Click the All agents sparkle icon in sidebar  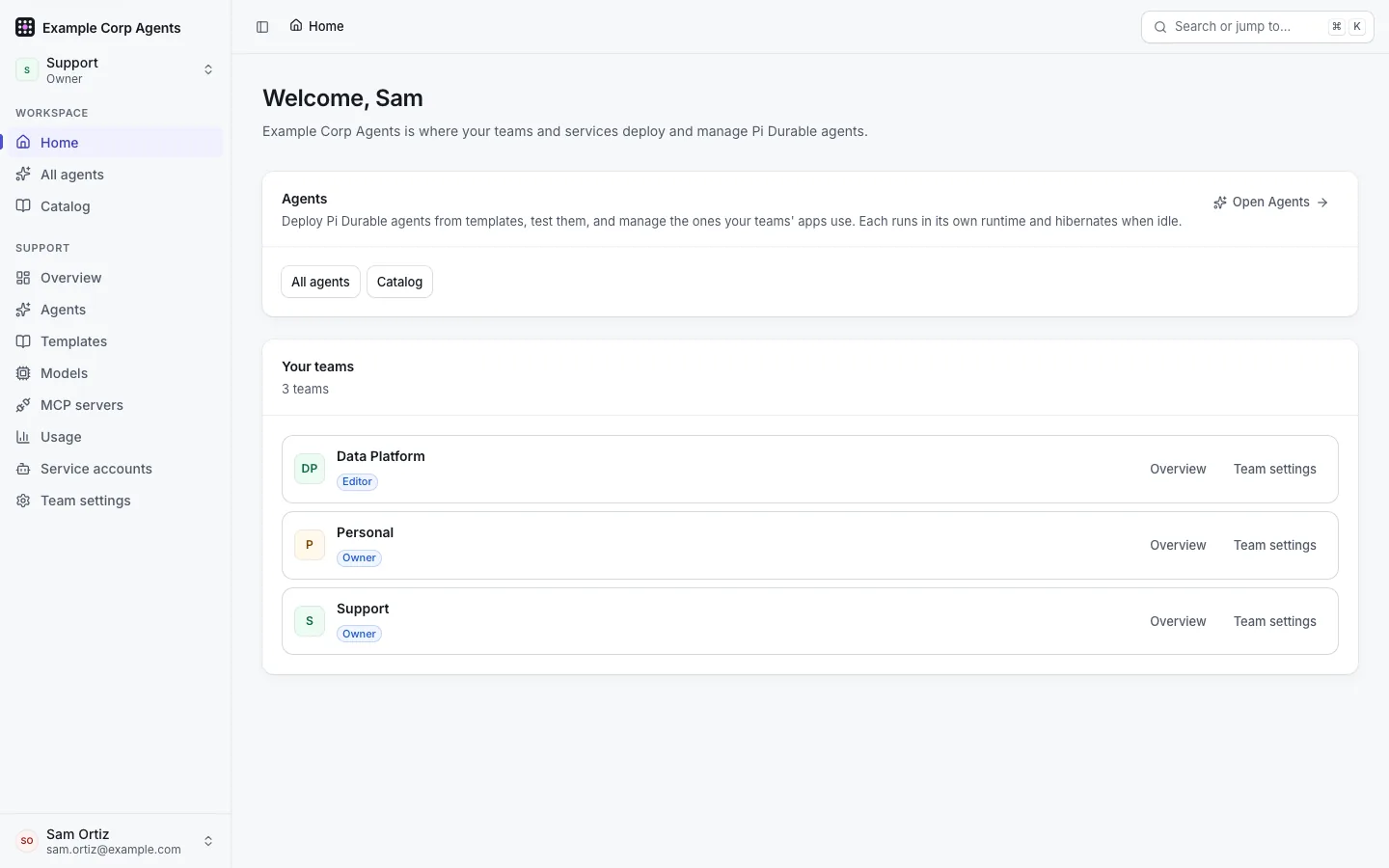click(x=23, y=174)
